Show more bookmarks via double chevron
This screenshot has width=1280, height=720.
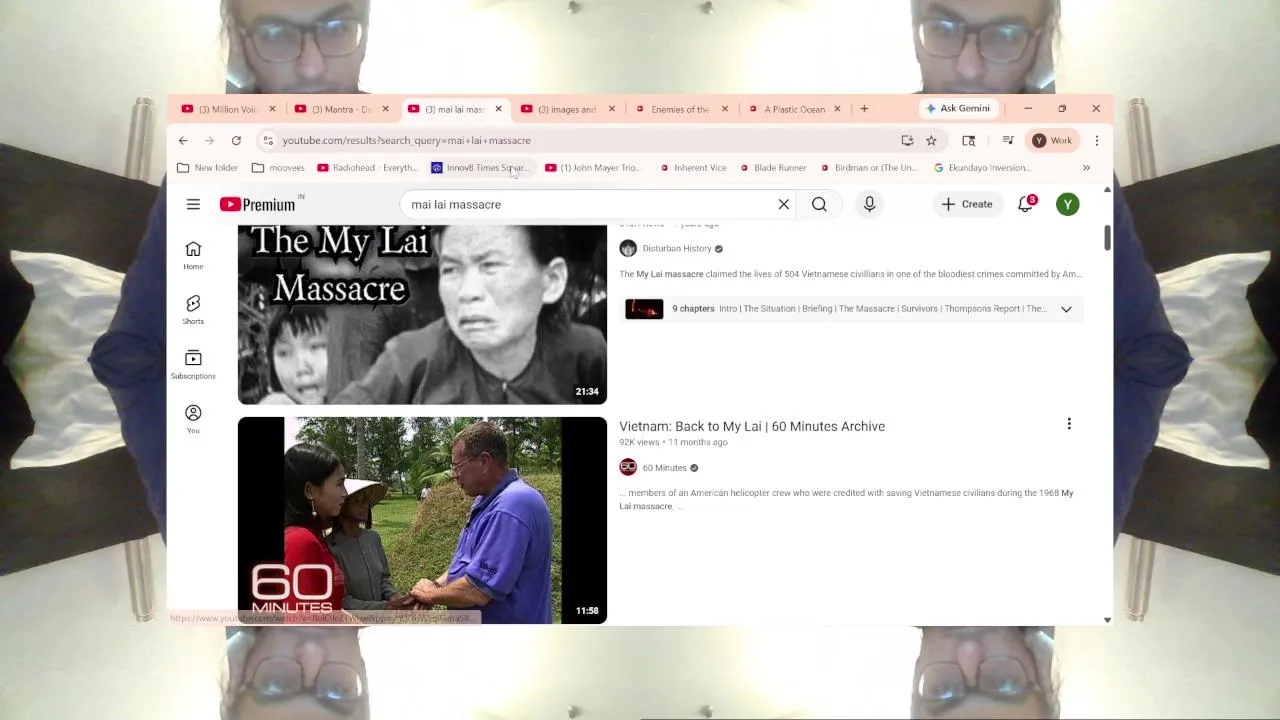click(x=1086, y=167)
